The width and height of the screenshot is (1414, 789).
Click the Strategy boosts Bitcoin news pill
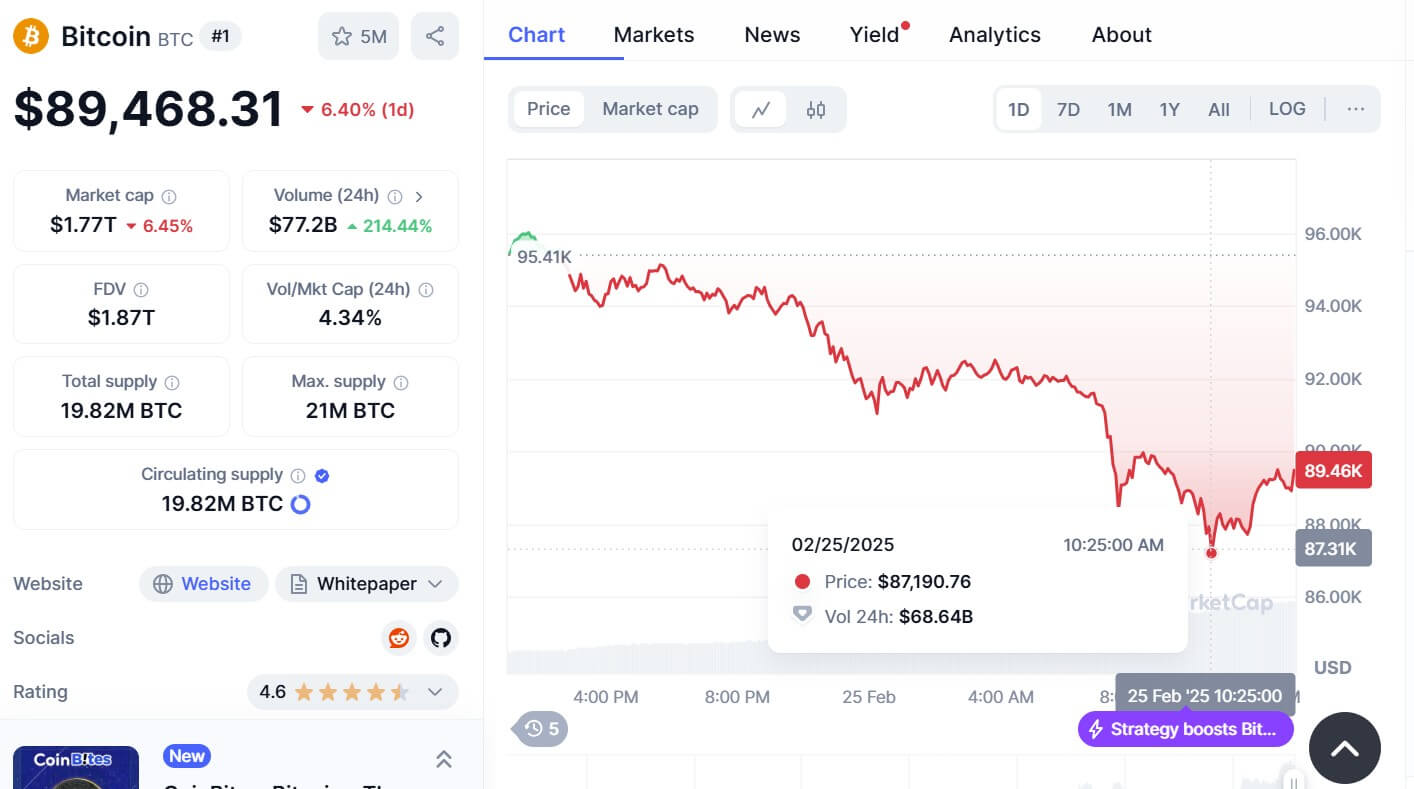pos(1185,729)
